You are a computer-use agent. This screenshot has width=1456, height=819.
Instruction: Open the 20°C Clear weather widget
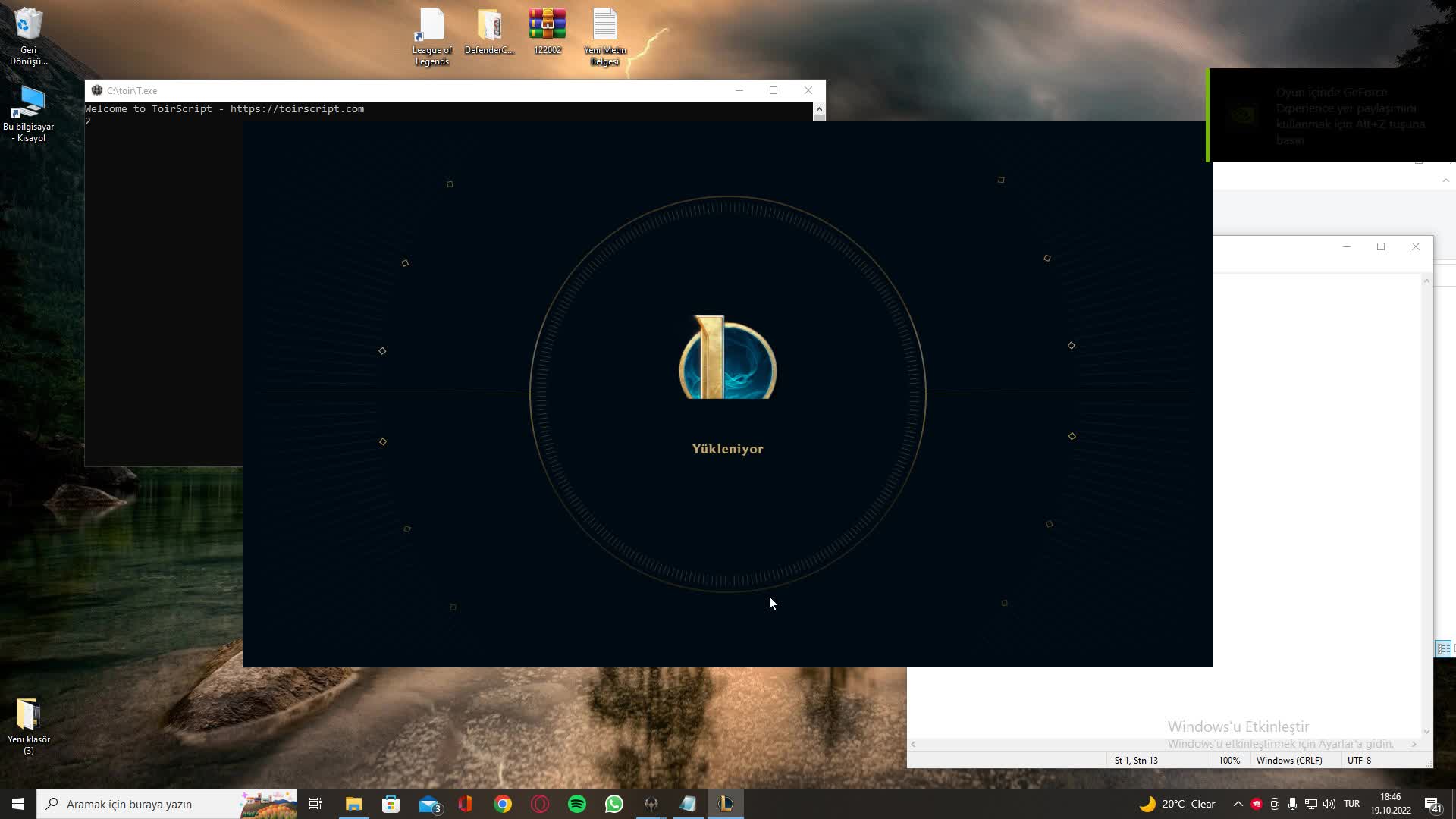[x=1177, y=804]
